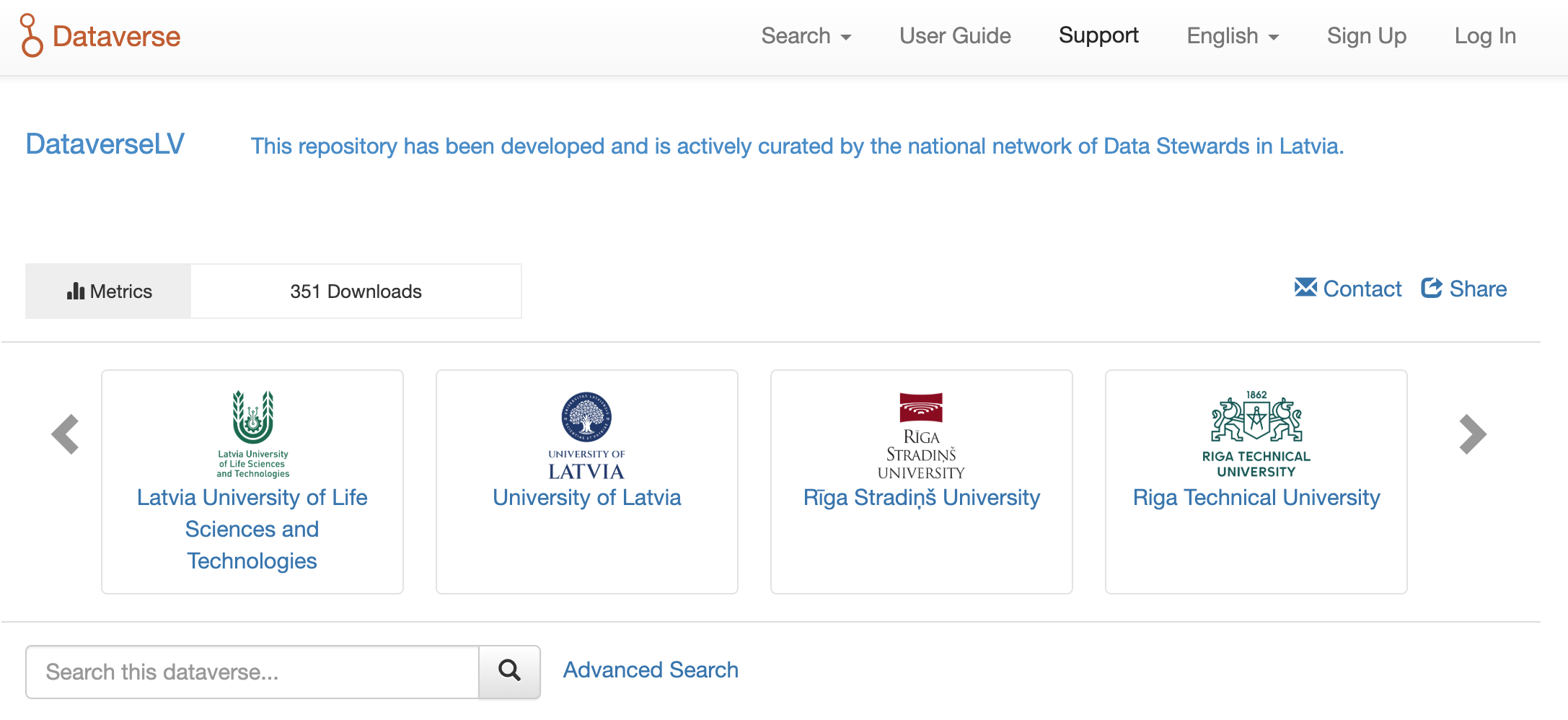Go to previous carousel slide arrow
The width and height of the screenshot is (1568, 720).
65,434
